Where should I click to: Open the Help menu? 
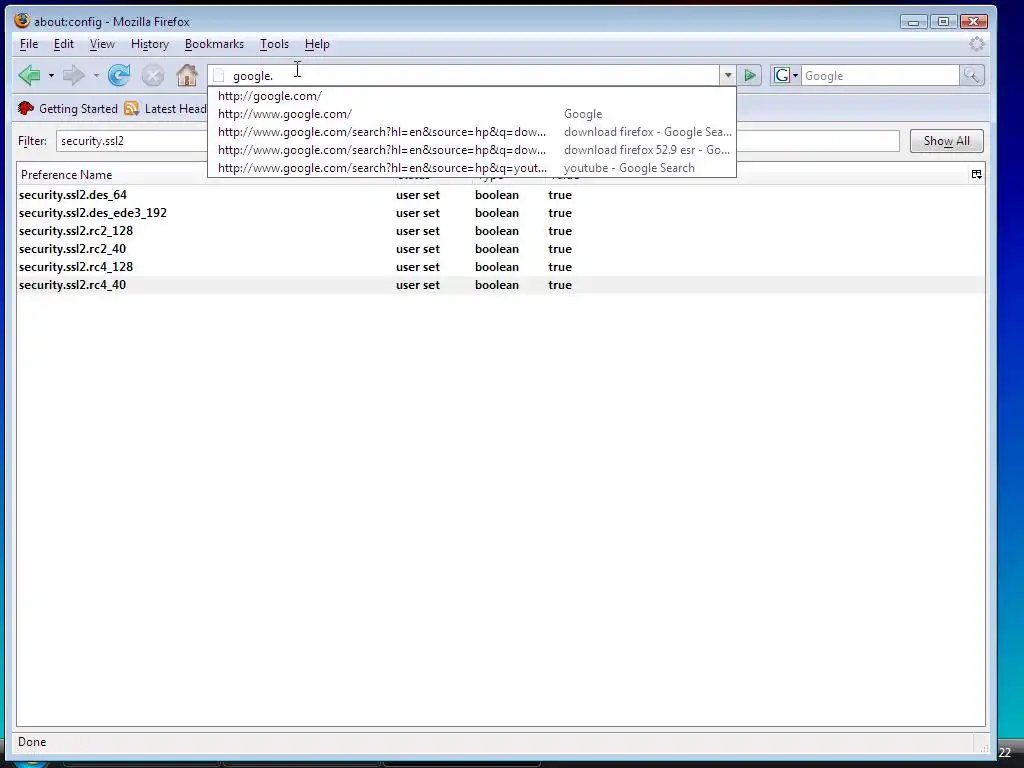[x=317, y=44]
